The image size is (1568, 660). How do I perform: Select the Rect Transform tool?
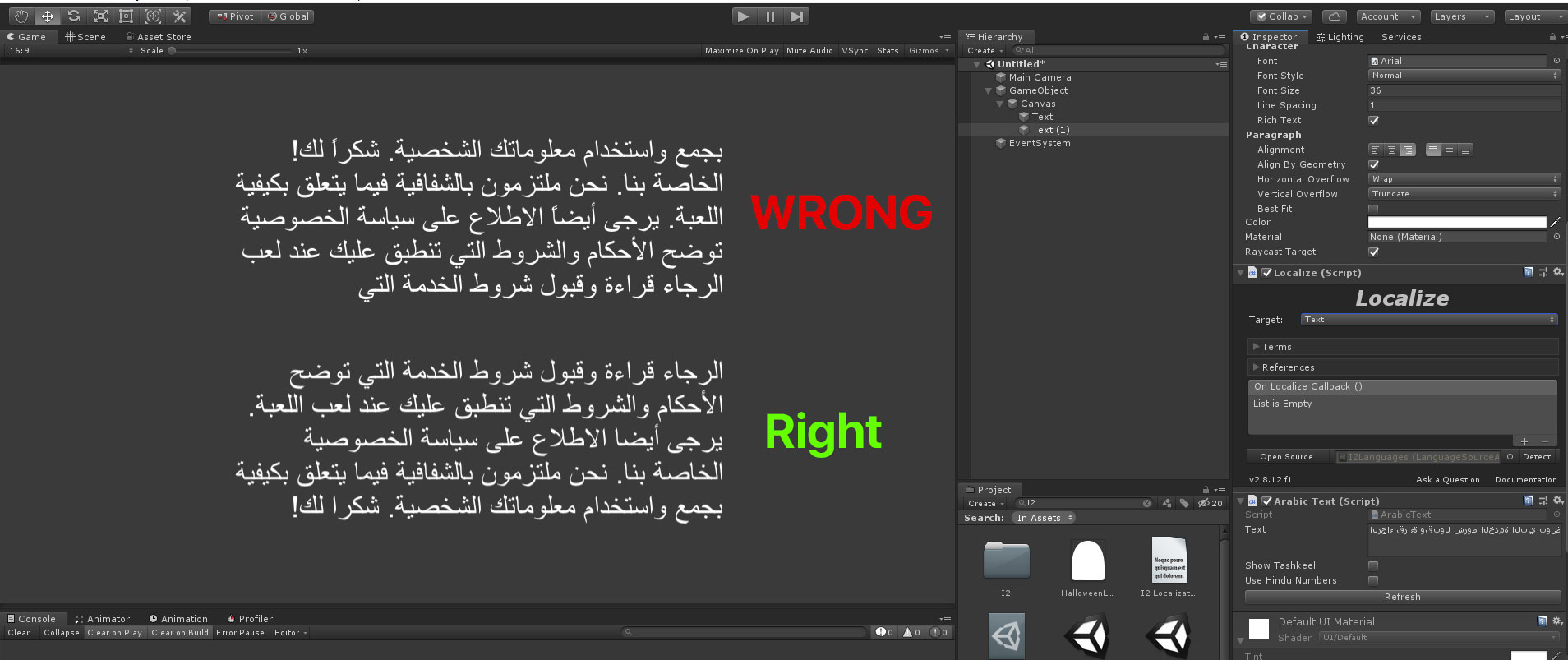127,16
